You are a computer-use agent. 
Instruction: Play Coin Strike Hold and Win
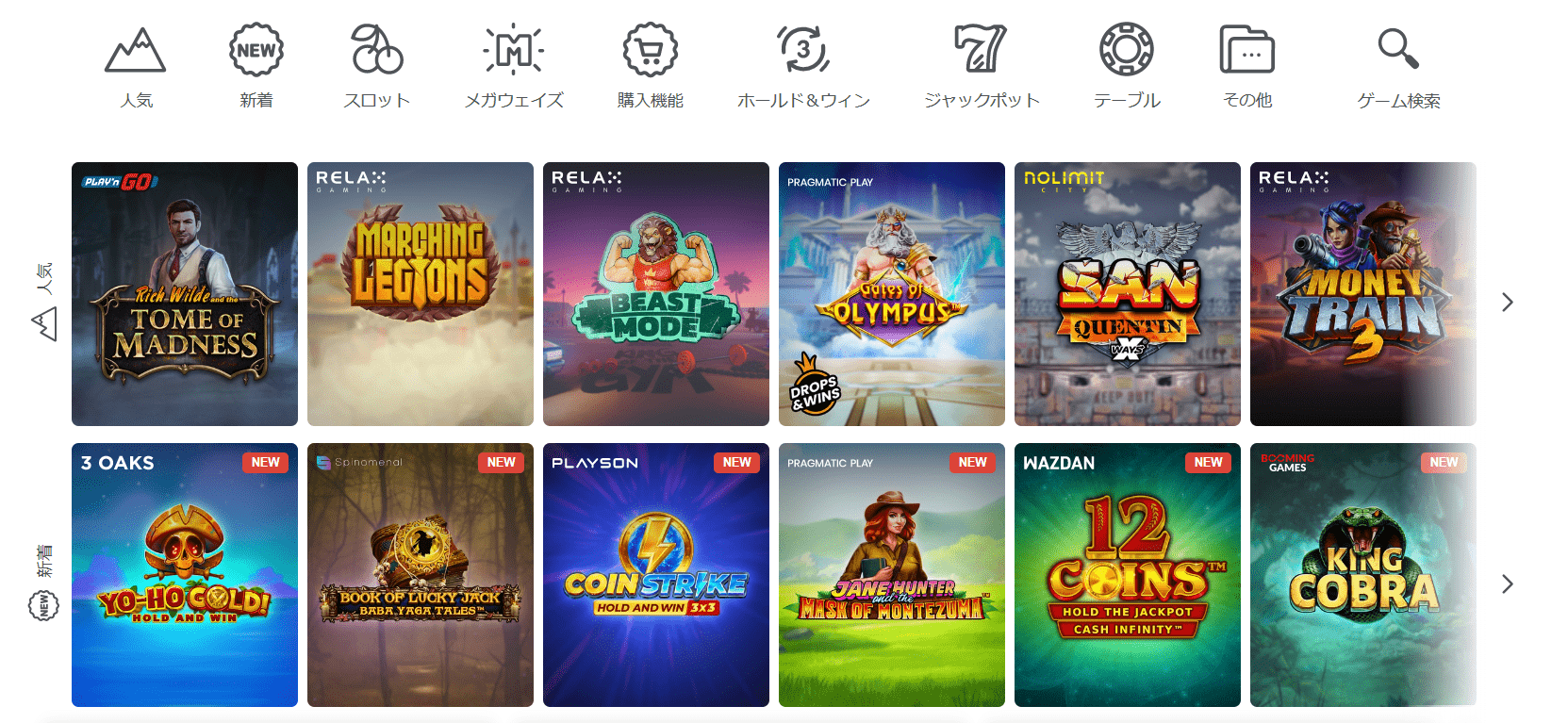[x=656, y=575]
